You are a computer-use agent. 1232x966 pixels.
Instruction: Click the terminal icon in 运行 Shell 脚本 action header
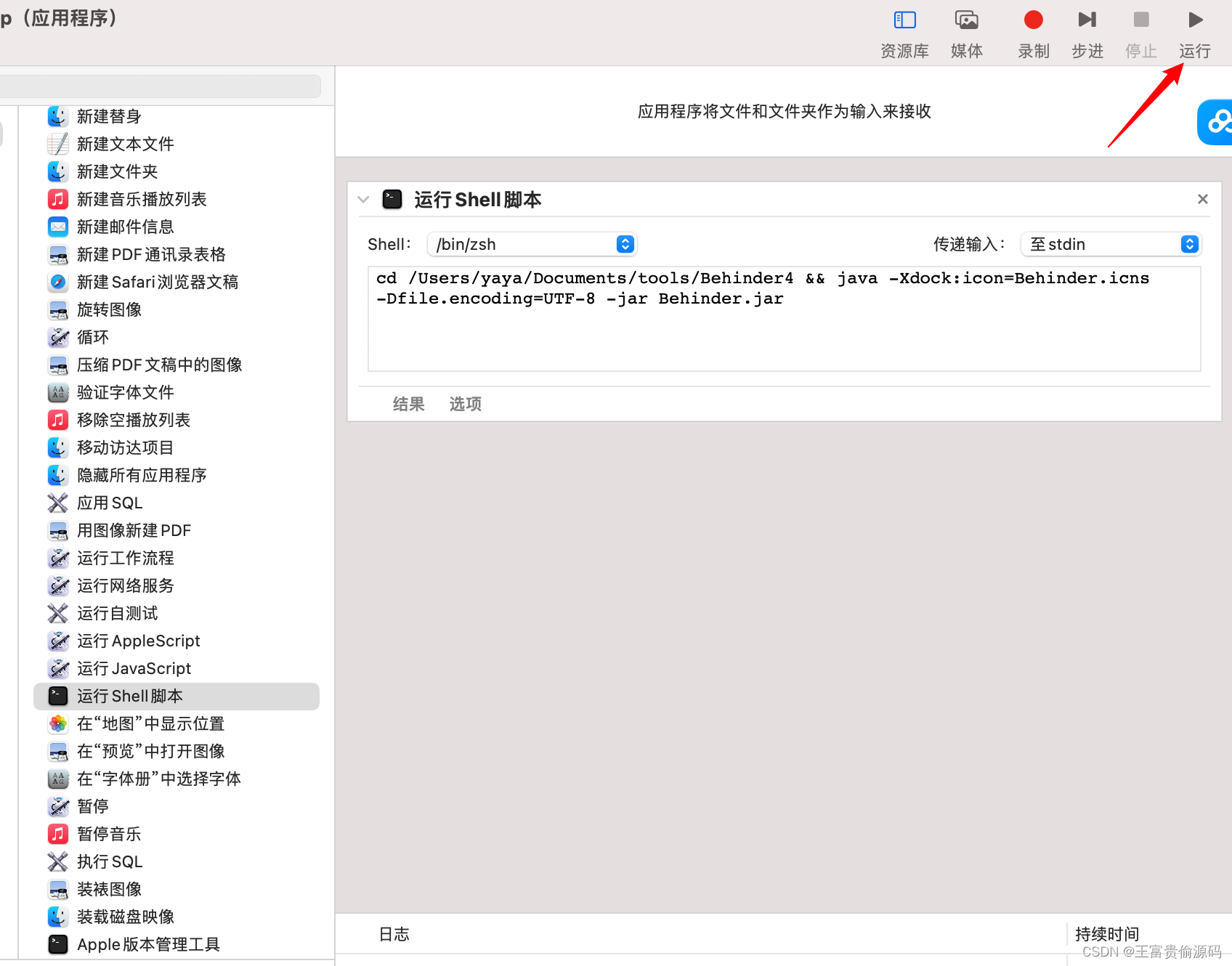click(x=392, y=199)
